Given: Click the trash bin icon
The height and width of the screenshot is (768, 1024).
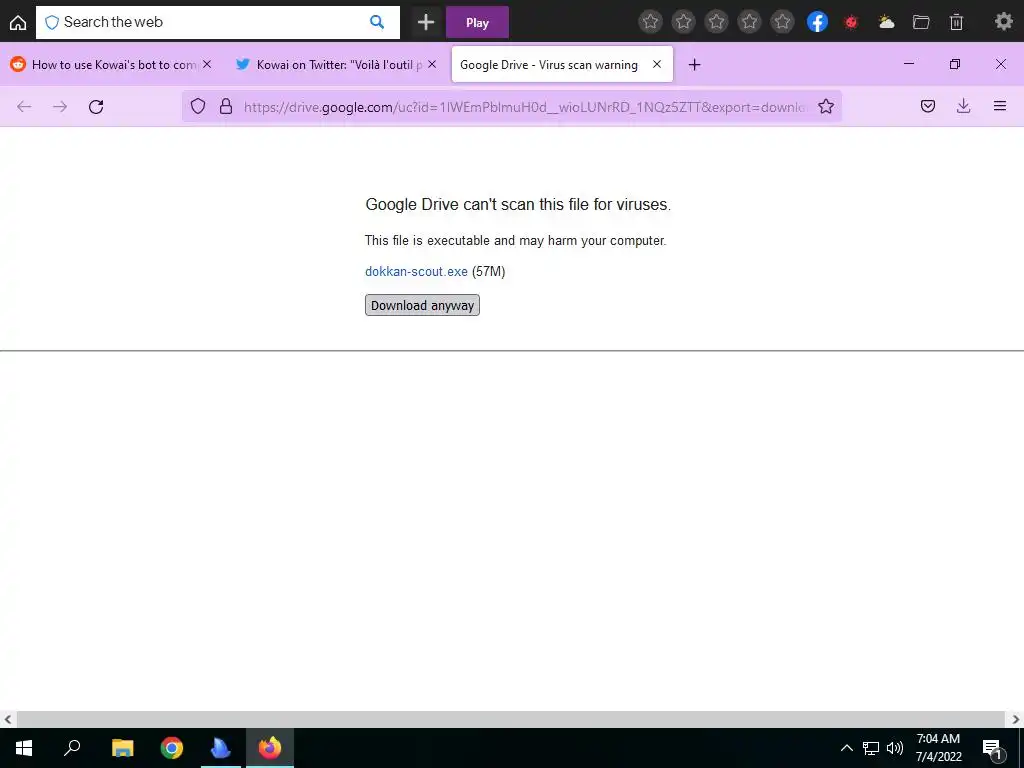Looking at the screenshot, I should (x=956, y=22).
